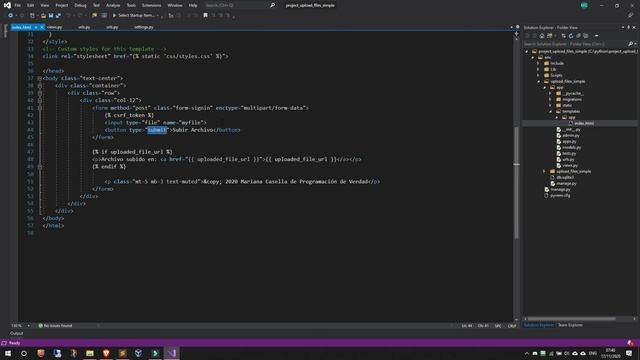640x360 pixels.
Task: Click the Visual Studio logo icon
Action: [x=7, y=5]
